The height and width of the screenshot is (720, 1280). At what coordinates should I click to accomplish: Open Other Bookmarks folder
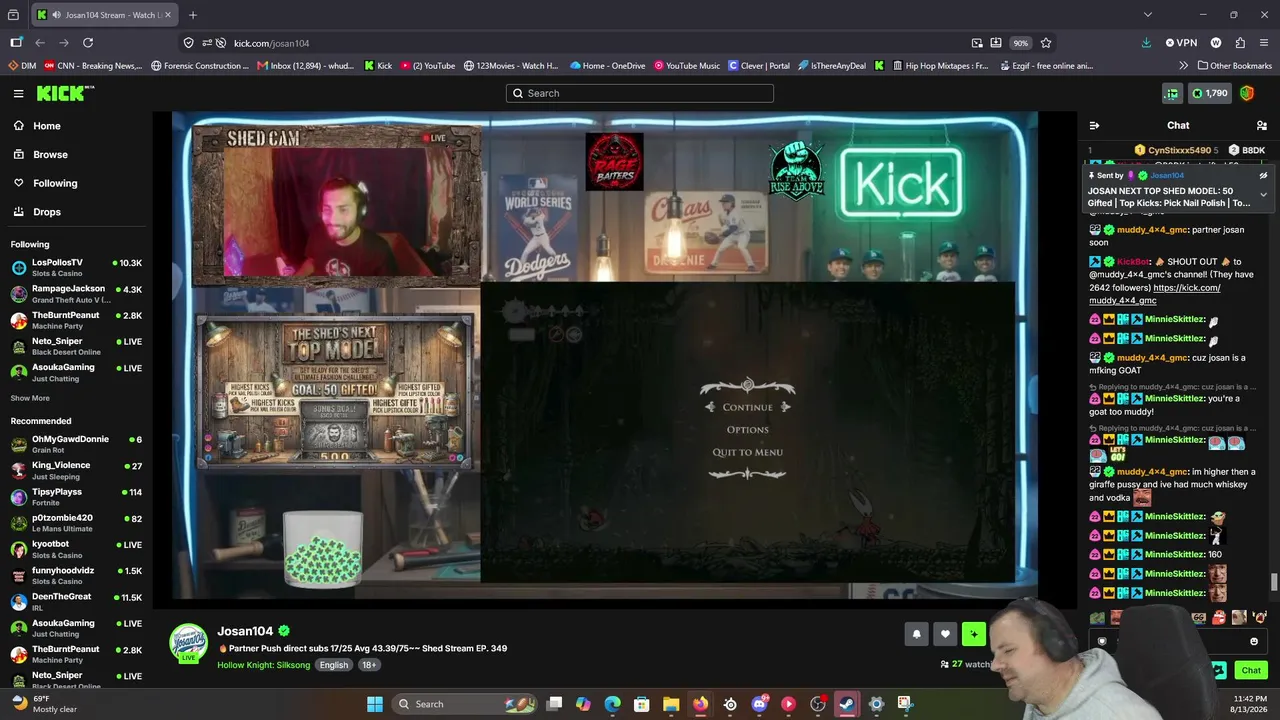[x=1234, y=66]
